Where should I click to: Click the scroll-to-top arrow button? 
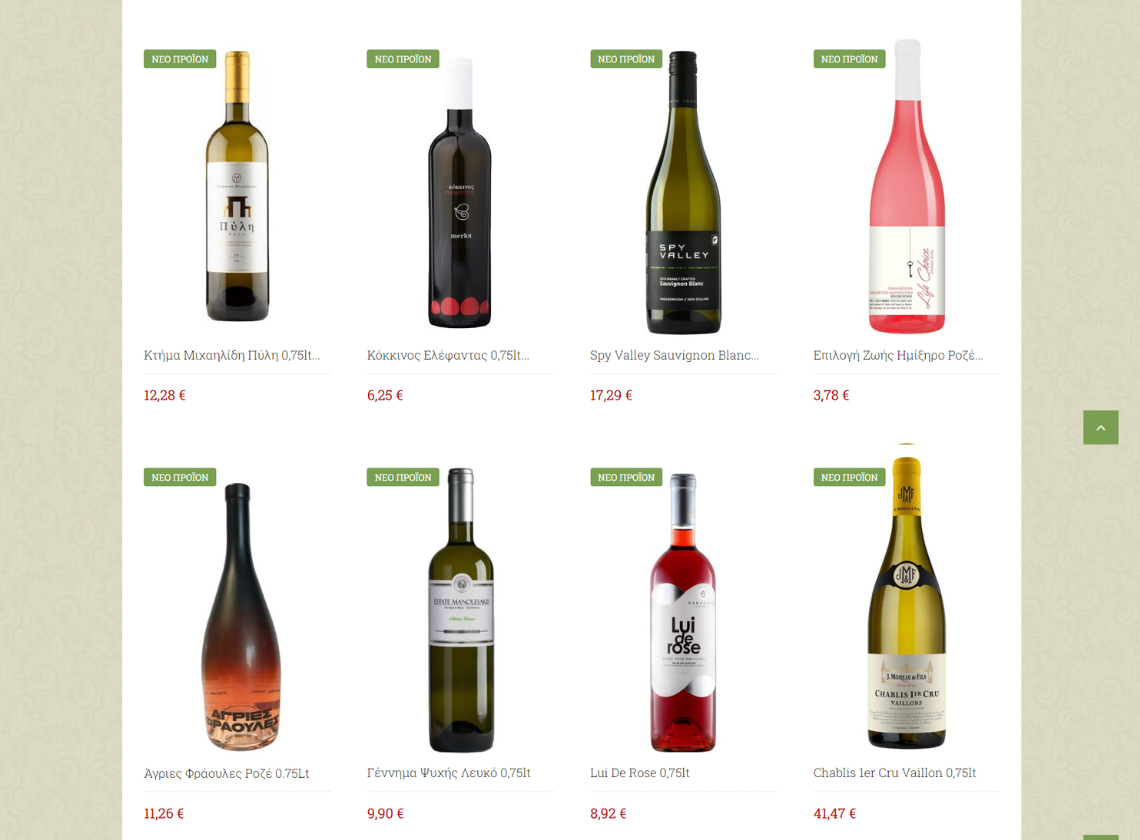[1100, 428]
